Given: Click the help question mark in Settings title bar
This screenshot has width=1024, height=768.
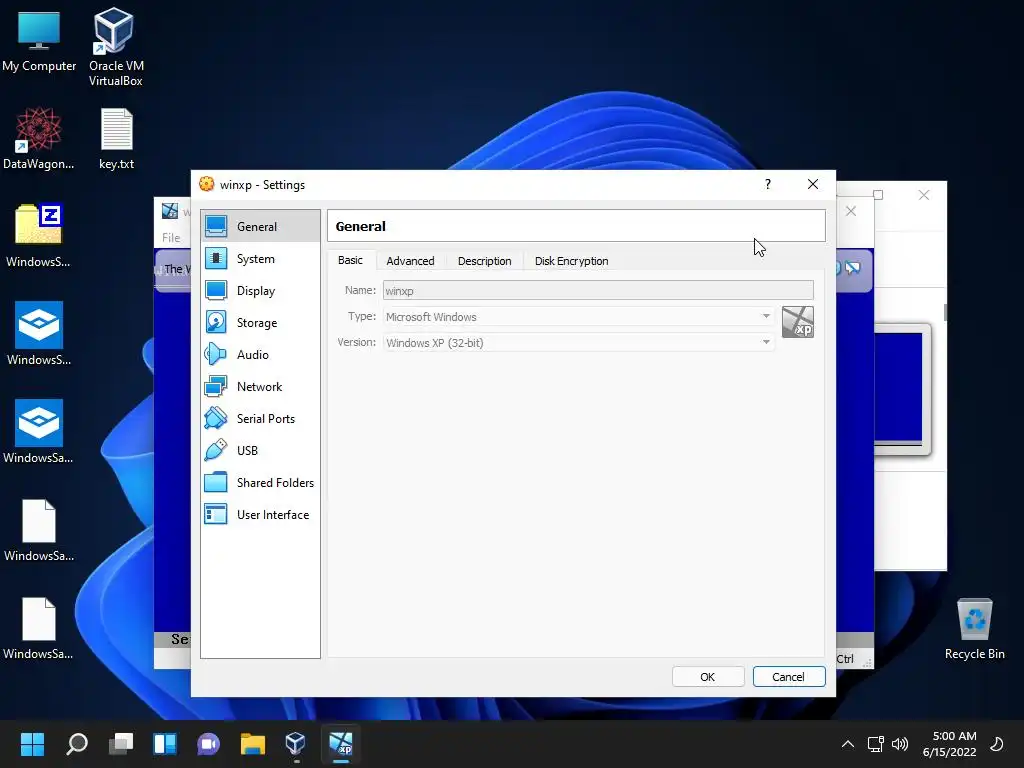Looking at the screenshot, I should (768, 184).
